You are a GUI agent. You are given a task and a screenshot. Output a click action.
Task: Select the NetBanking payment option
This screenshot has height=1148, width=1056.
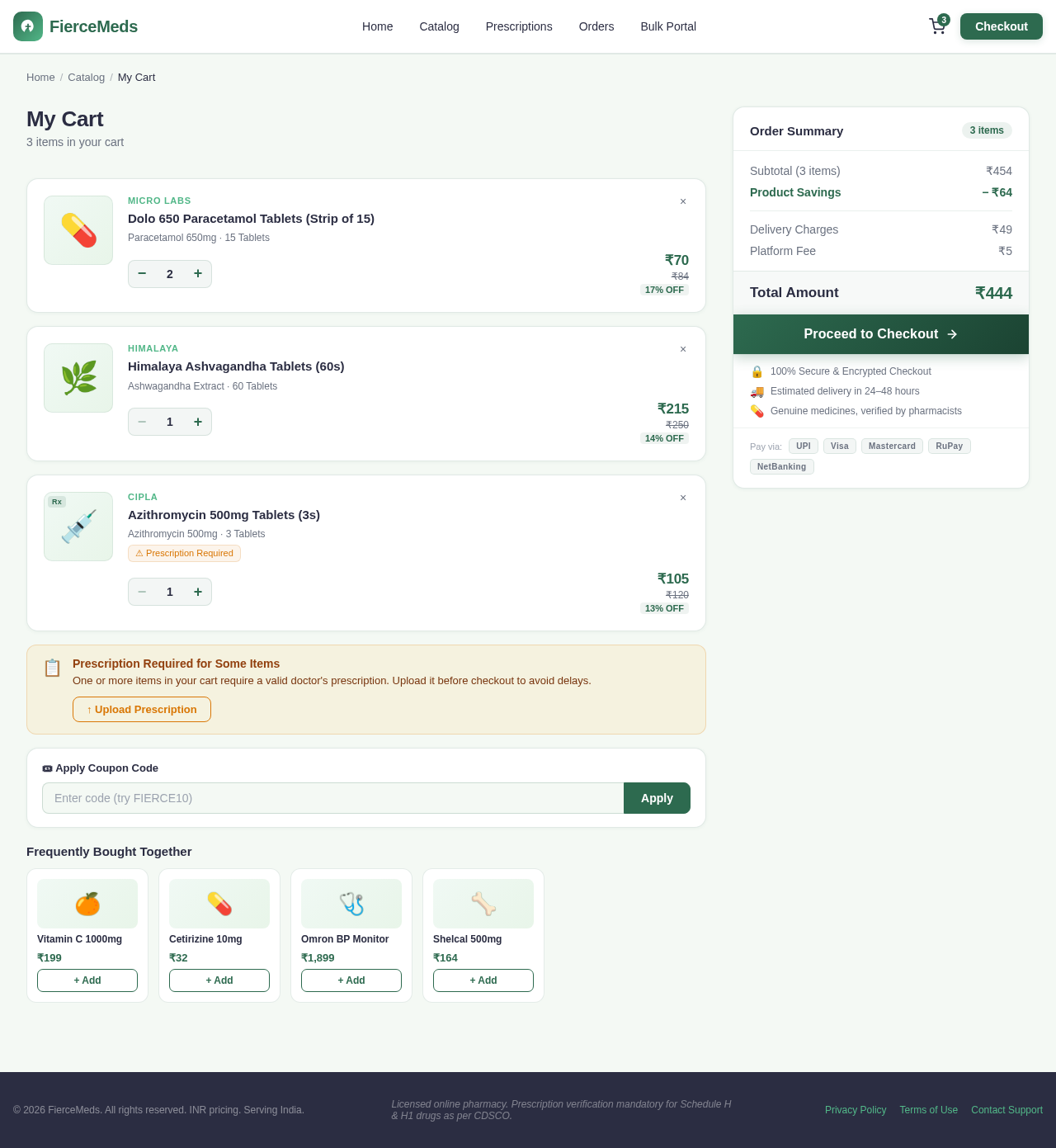click(781, 466)
